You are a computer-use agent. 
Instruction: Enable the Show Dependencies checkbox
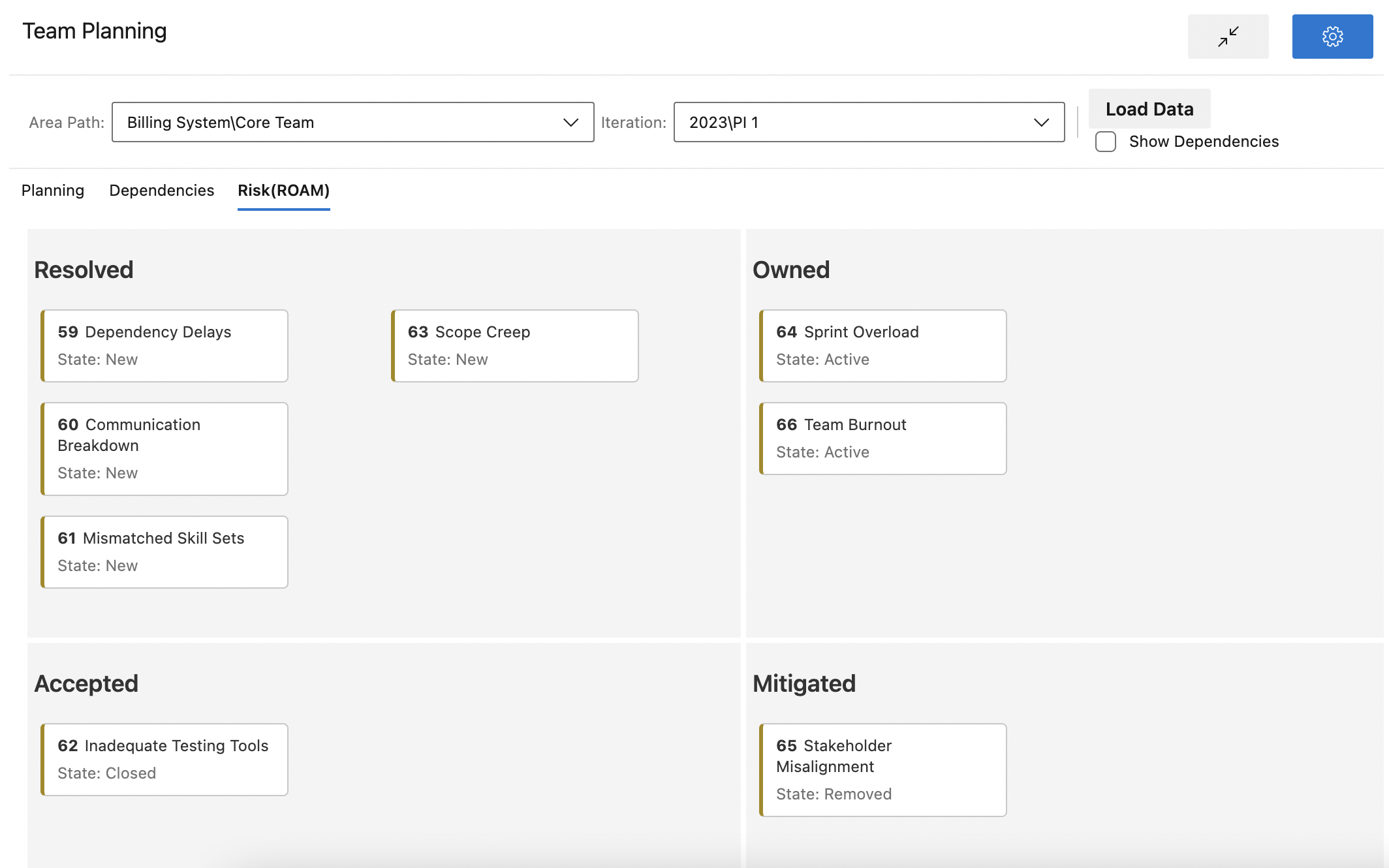(1104, 142)
